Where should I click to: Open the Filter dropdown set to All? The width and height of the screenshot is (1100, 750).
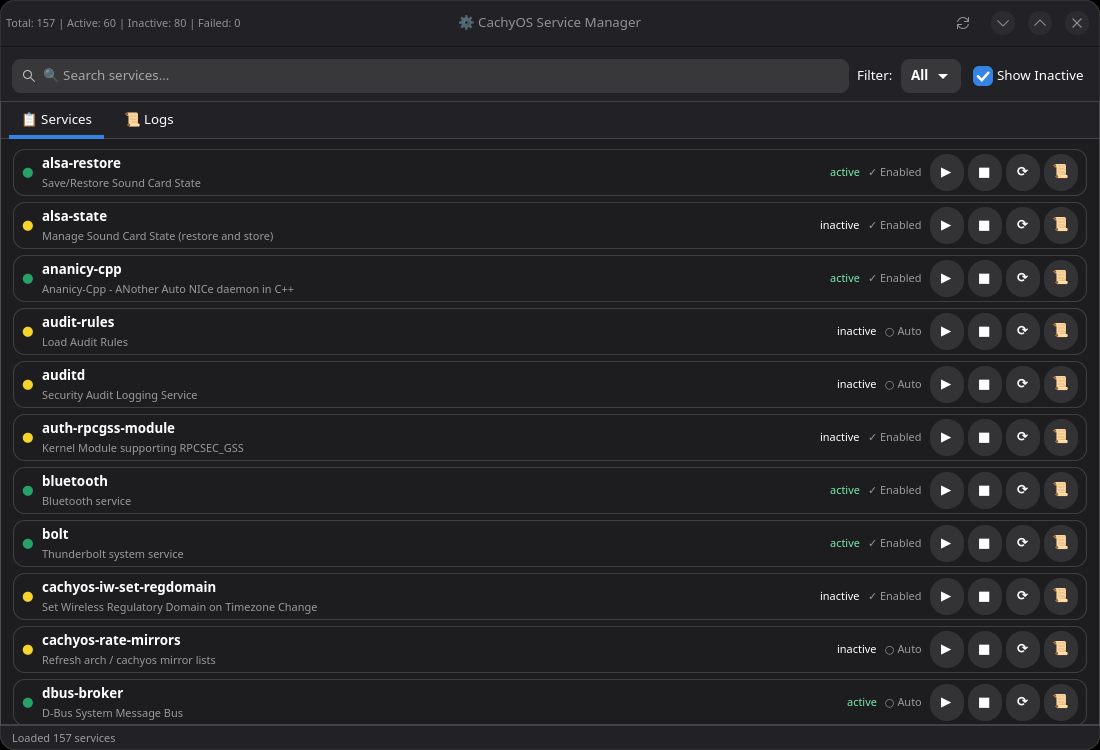tap(930, 76)
